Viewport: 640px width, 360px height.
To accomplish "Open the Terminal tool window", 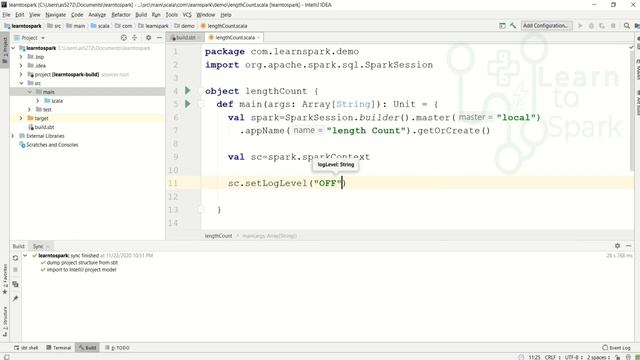I will tap(59, 348).
